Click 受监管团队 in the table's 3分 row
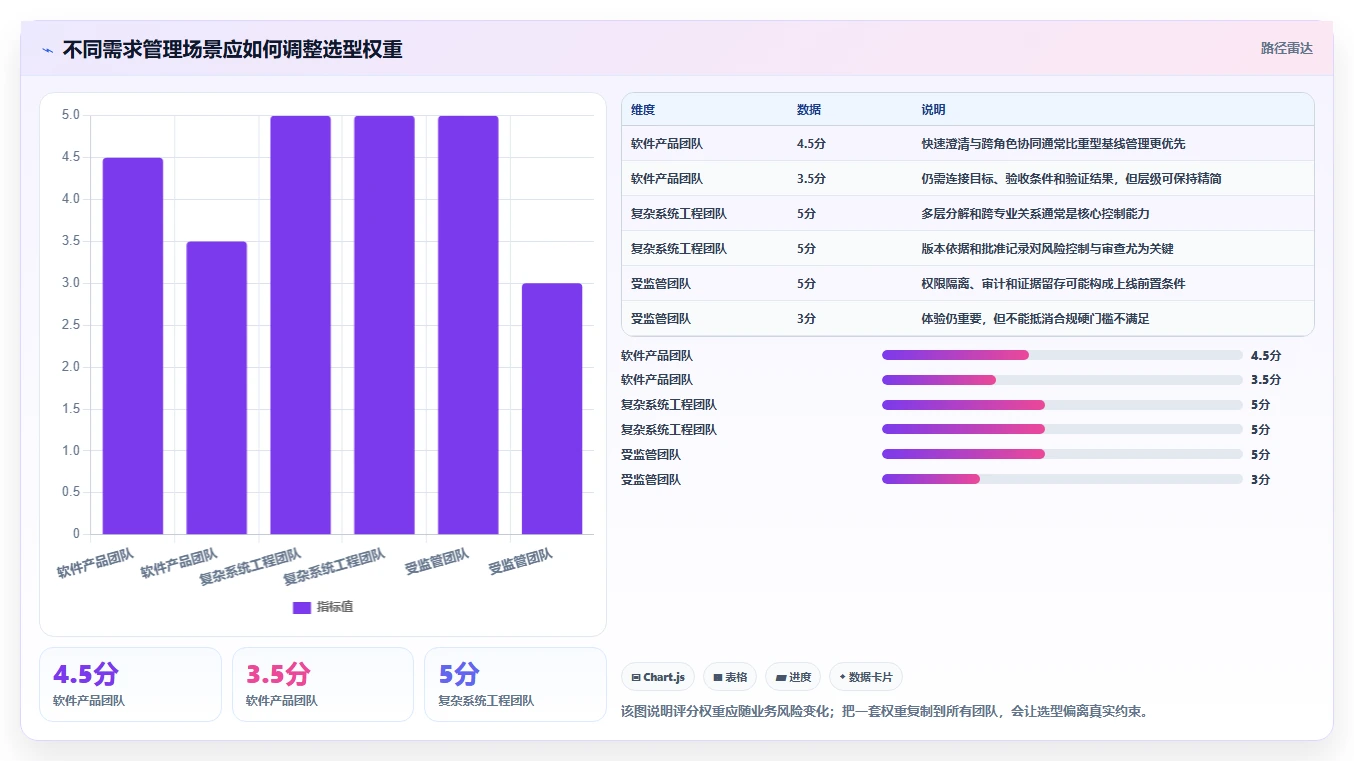1354x761 pixels. click(661, 319)
